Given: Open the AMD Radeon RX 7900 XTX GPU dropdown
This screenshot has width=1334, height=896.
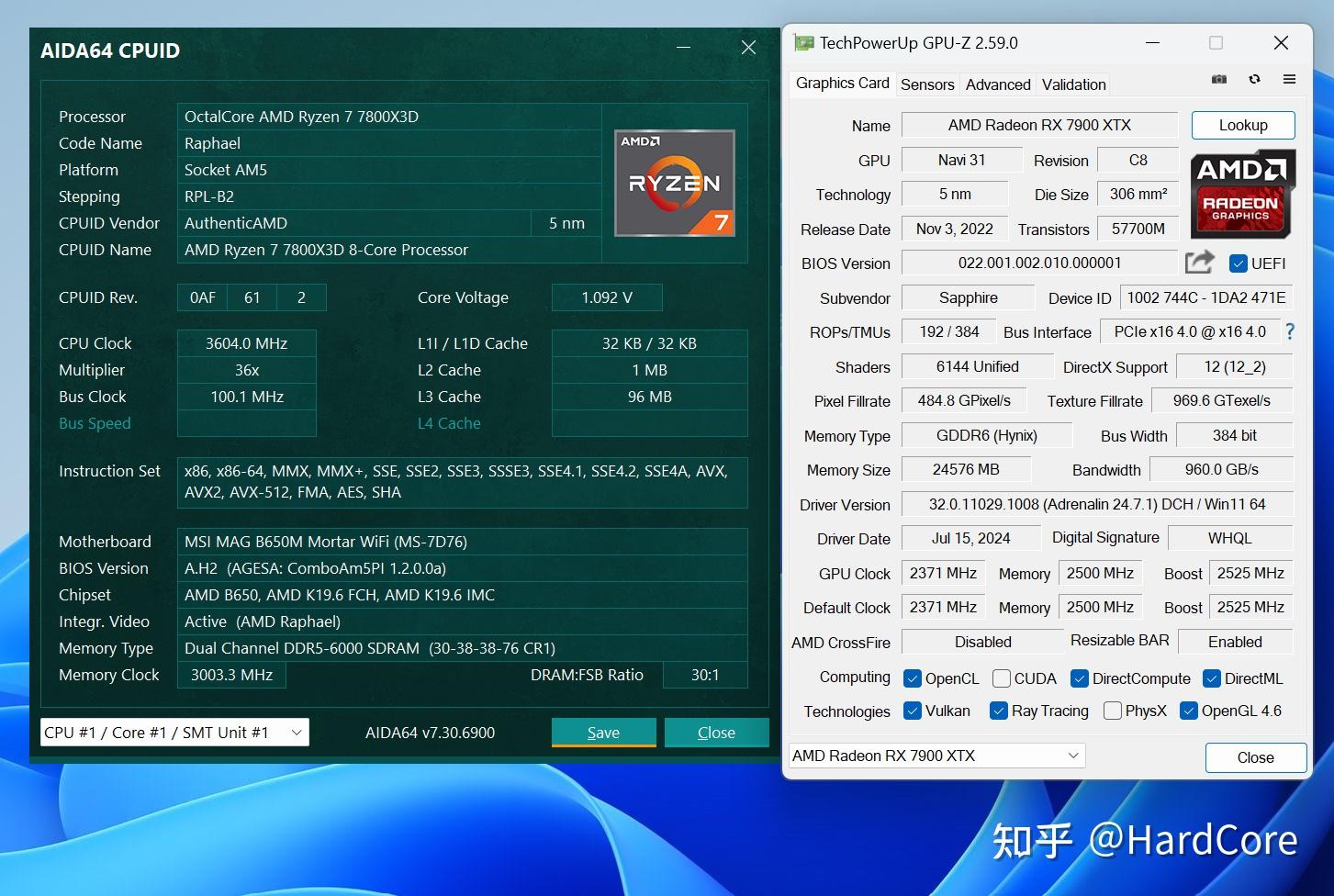Looking at the screenshot, I should pyautogui.click(x=937, y=756).
